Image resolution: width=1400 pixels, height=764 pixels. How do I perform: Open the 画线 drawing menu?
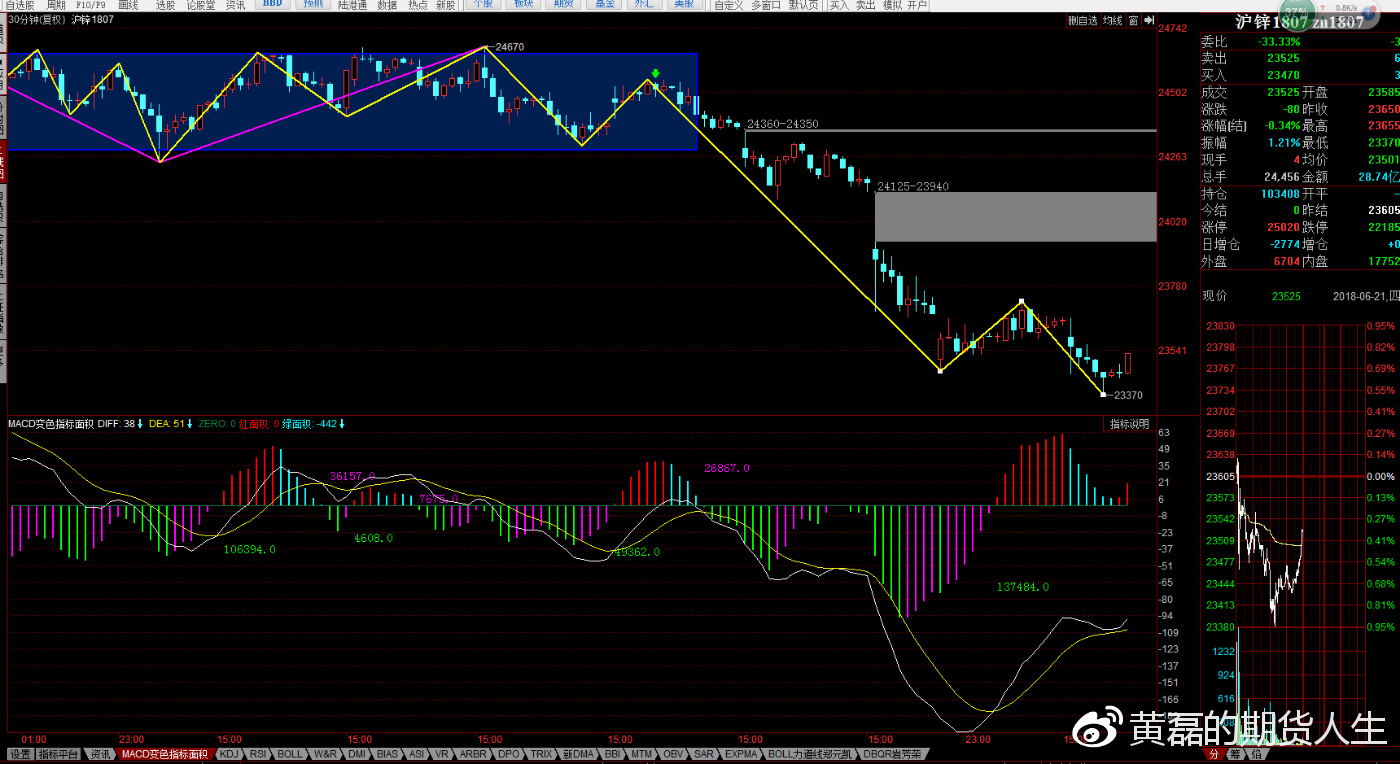point(128,5)
